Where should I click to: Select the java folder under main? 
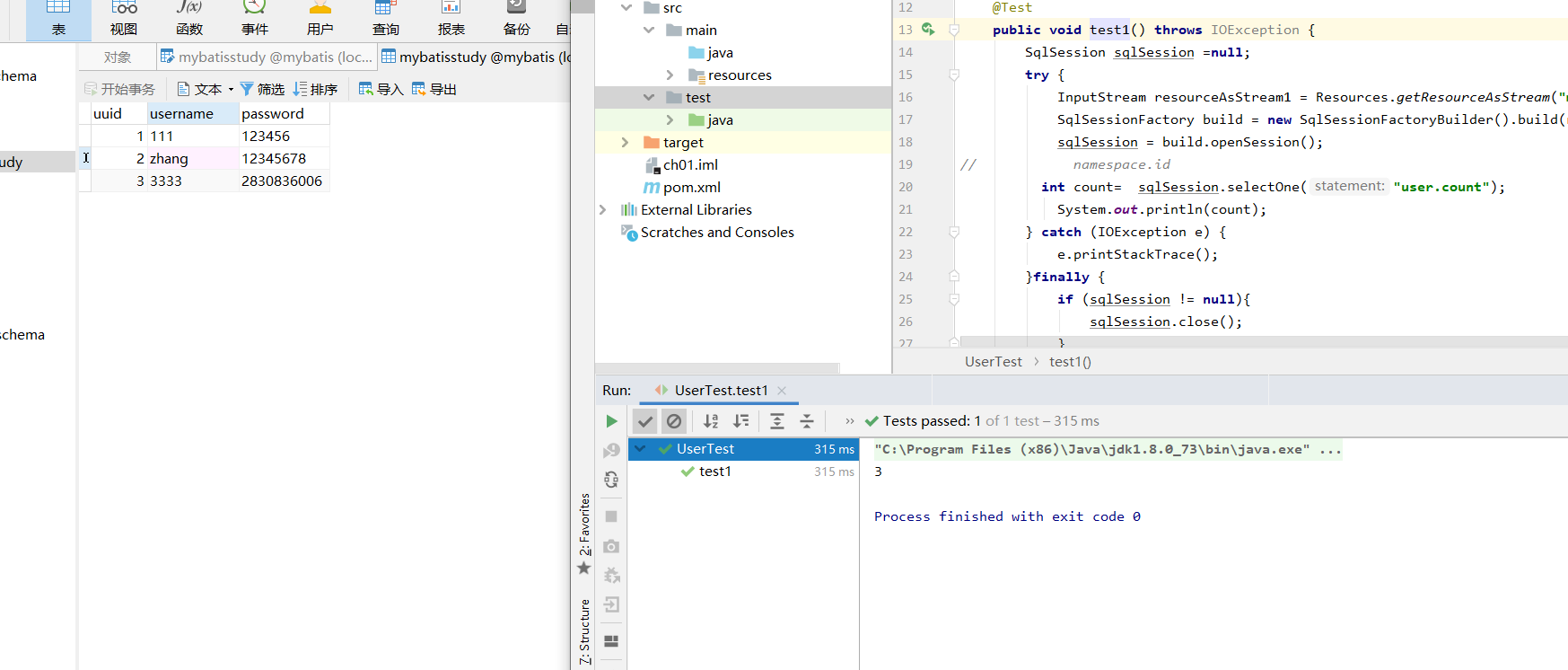point(711,52)
